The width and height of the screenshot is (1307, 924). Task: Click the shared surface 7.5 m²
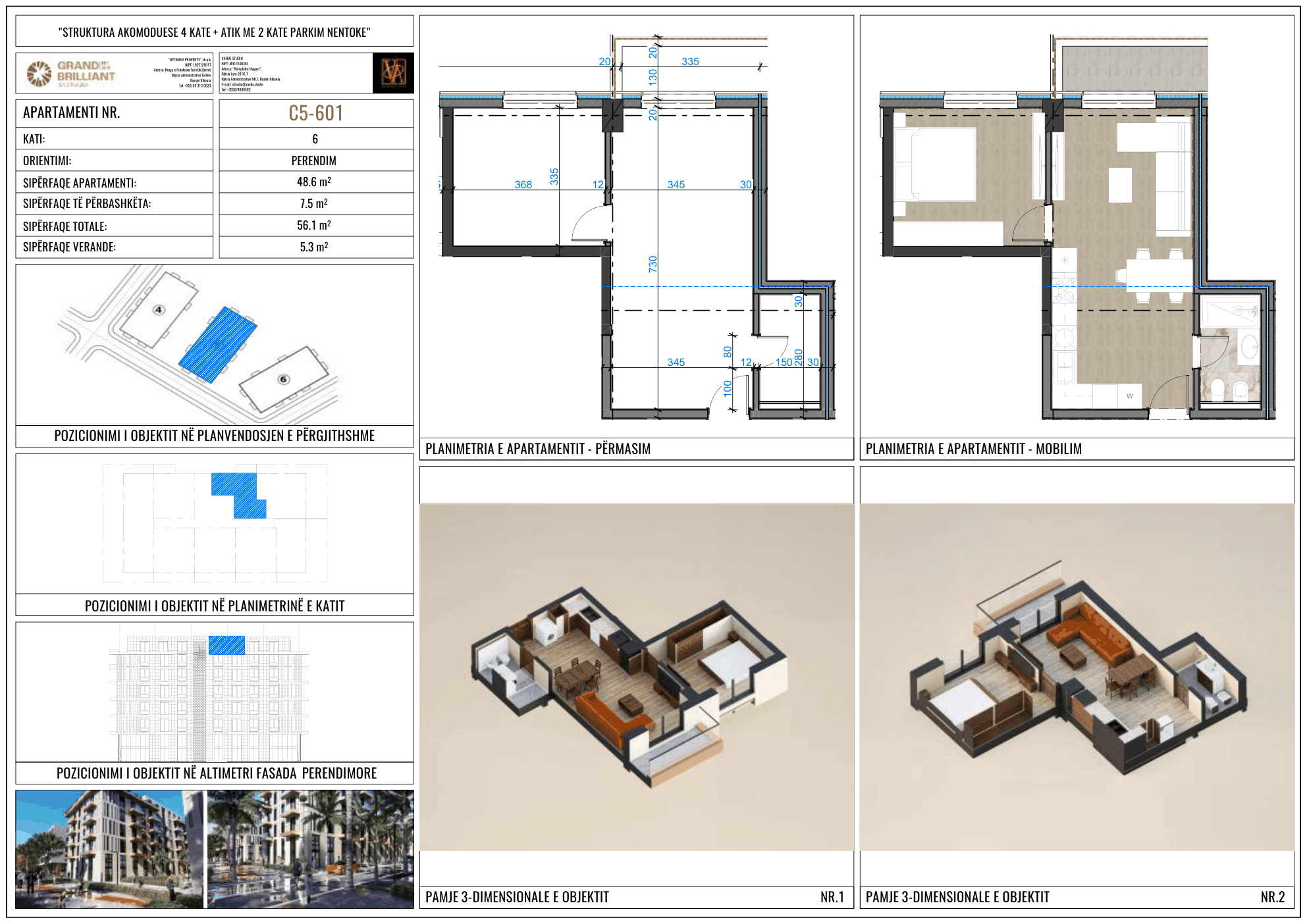point(314,203)
